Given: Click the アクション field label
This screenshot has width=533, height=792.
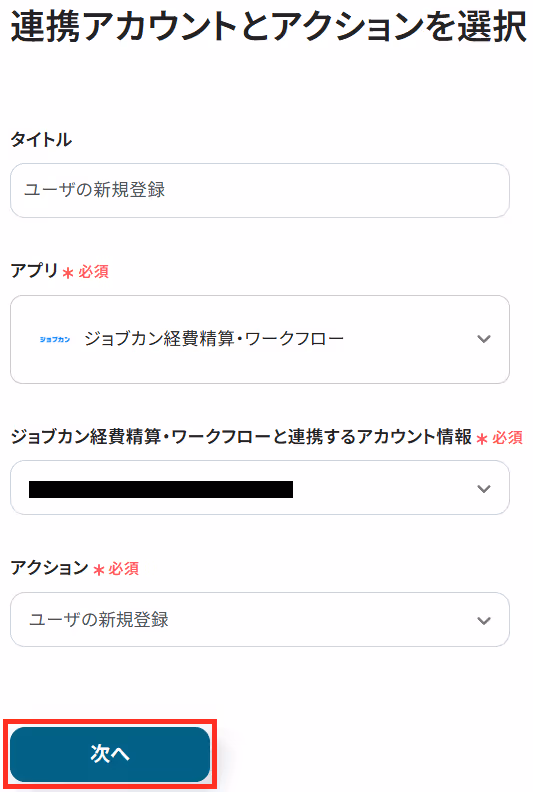Looking at the screenshot, I should coord(50,568).
